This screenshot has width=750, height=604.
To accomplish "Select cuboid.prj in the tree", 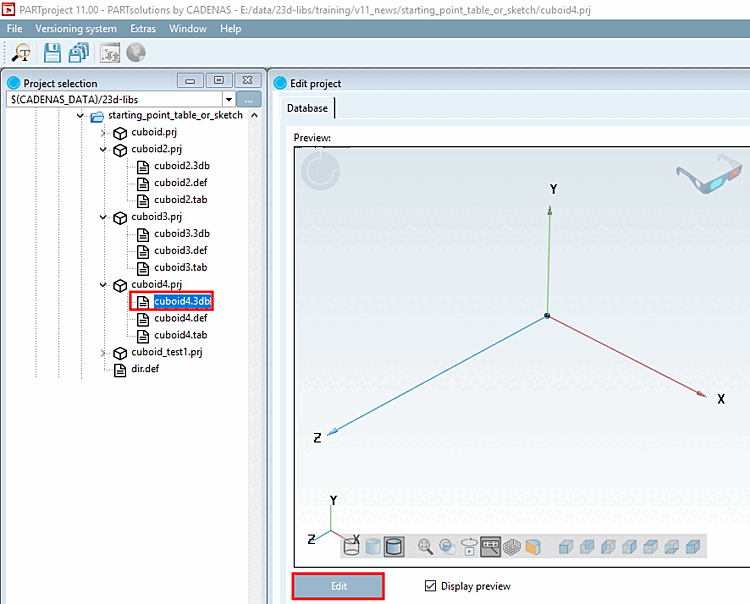I will point(154,132).
